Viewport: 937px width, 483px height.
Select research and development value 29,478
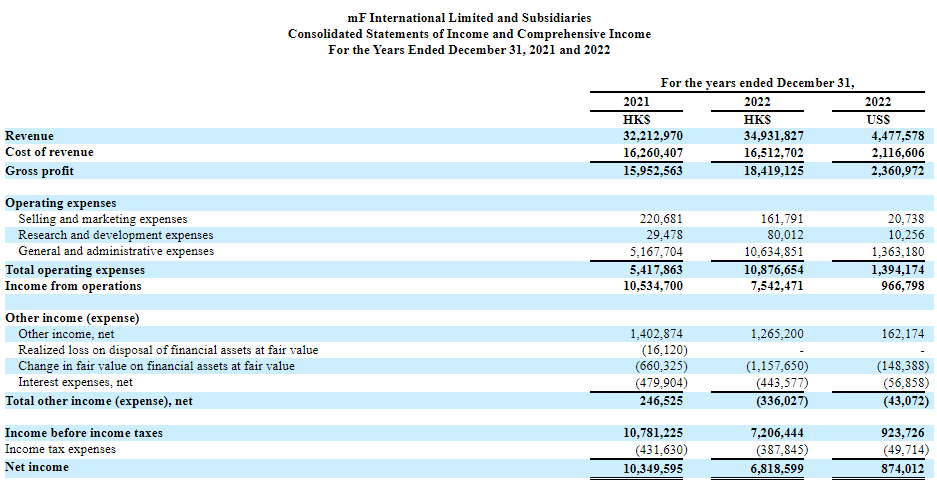coord(665,235)
